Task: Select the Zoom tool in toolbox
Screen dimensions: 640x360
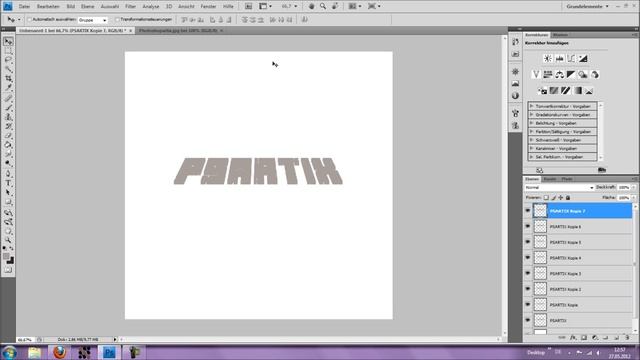Action: point(8,240)
